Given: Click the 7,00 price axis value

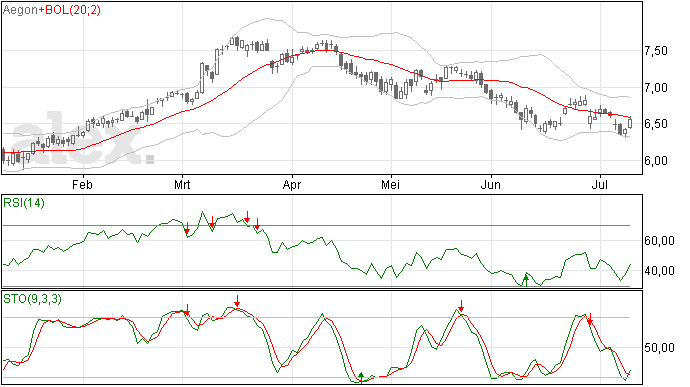Looking at the screenshot, I should tap(656, 88).
